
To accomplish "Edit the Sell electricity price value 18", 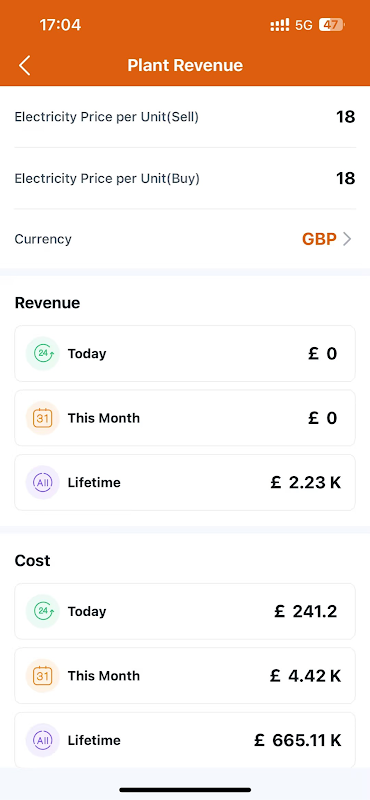I will (346, 117).
